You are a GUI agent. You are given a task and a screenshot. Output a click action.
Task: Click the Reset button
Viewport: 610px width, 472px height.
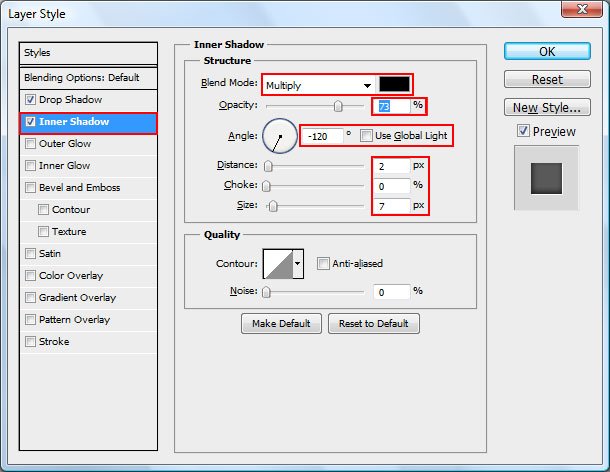coord(547,79)
